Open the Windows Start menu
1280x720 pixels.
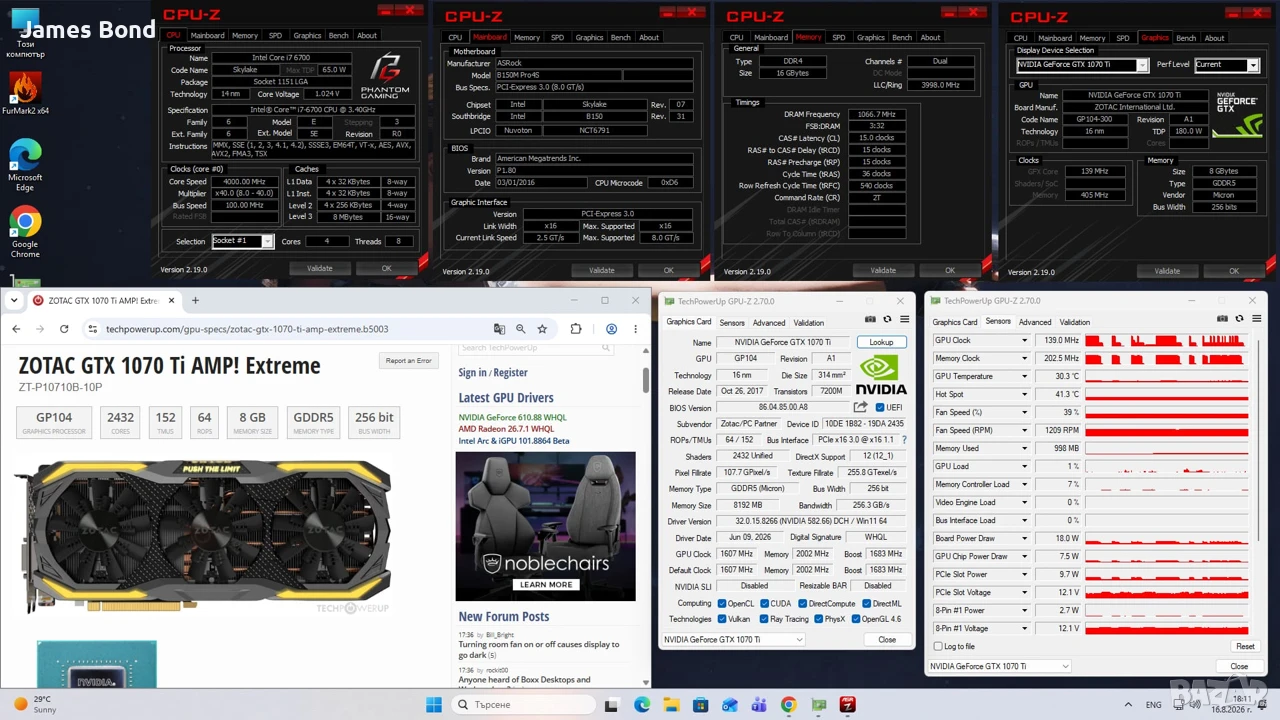pyautogui.click(x=433, y=705)
